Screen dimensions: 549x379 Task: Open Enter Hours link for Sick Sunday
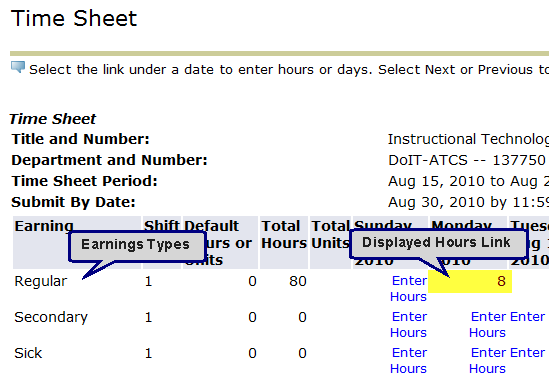click(x=409, y=360)
